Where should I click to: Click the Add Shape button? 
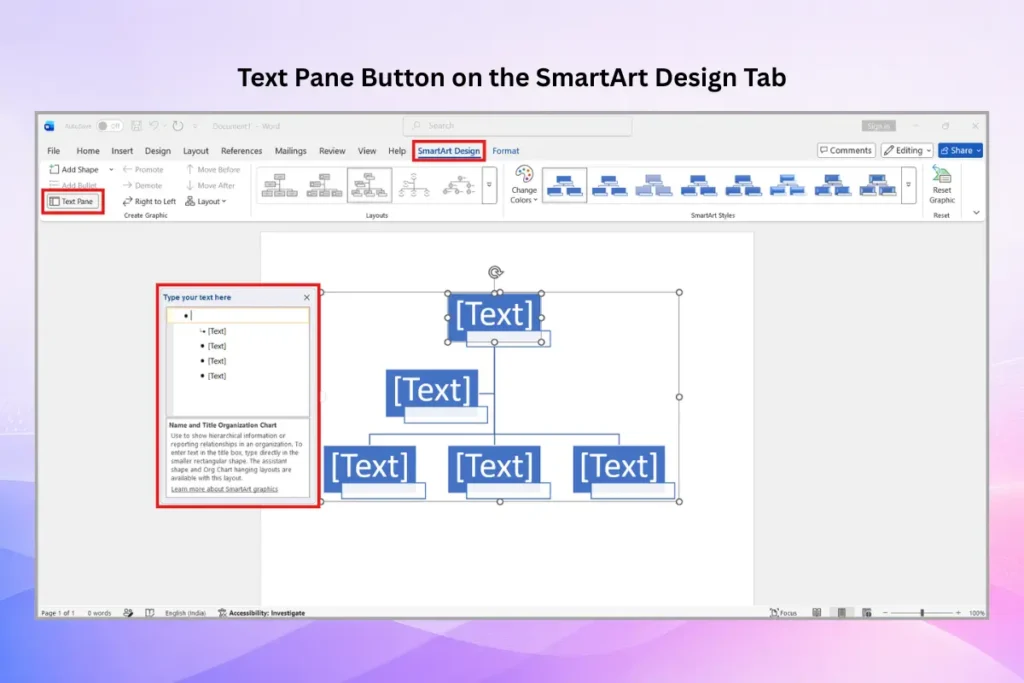(x=74, y=169)
